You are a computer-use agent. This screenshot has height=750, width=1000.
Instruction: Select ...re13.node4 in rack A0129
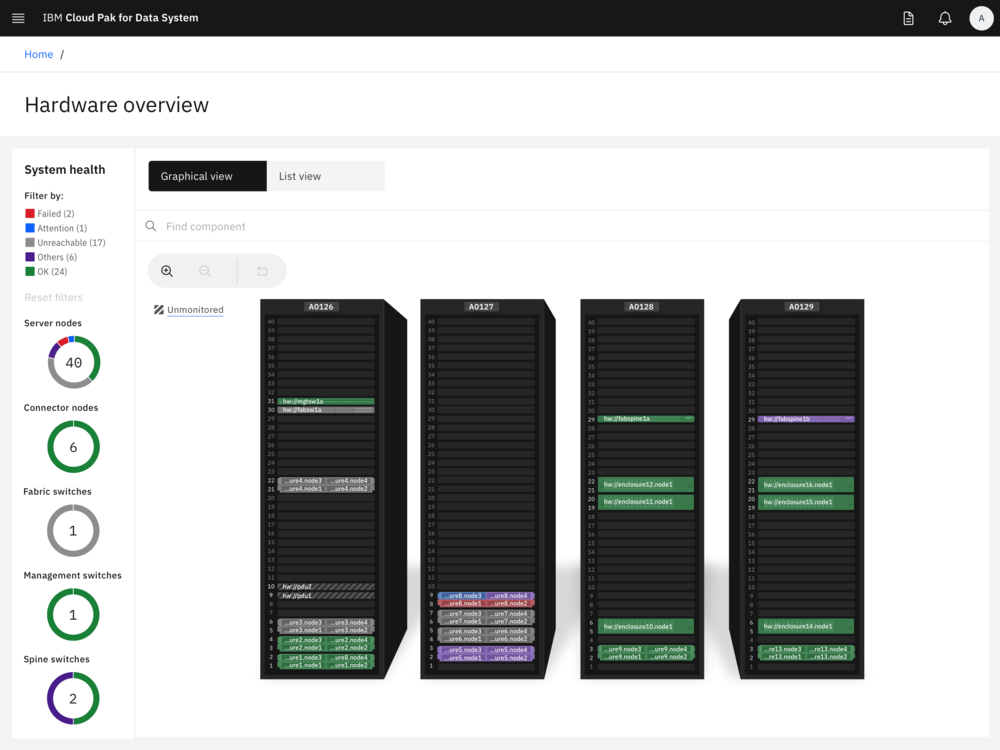tap(830, 649)
